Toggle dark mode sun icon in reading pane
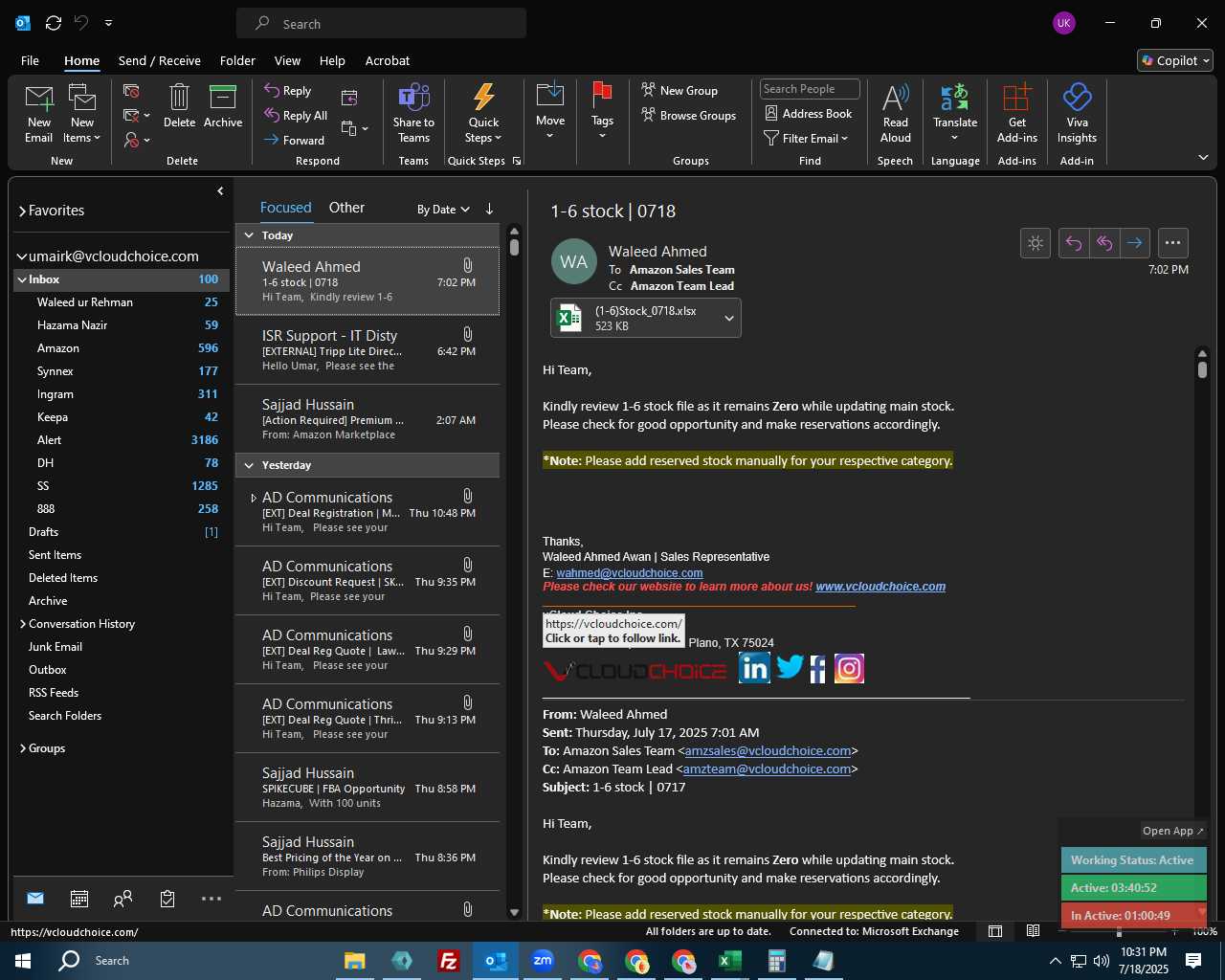Viewport: 1225px width, 980px height. click(x=1036, y=243)
